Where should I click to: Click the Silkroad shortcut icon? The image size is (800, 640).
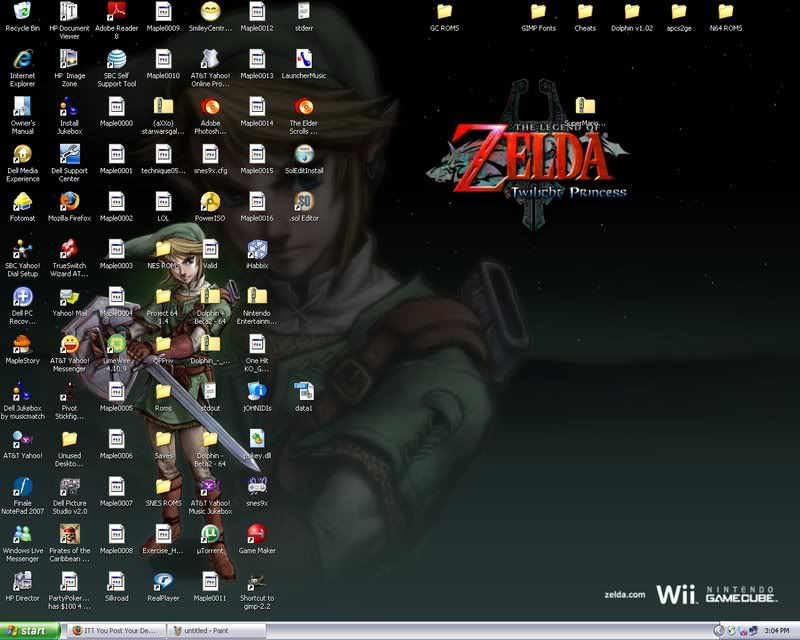click(116, 581)
